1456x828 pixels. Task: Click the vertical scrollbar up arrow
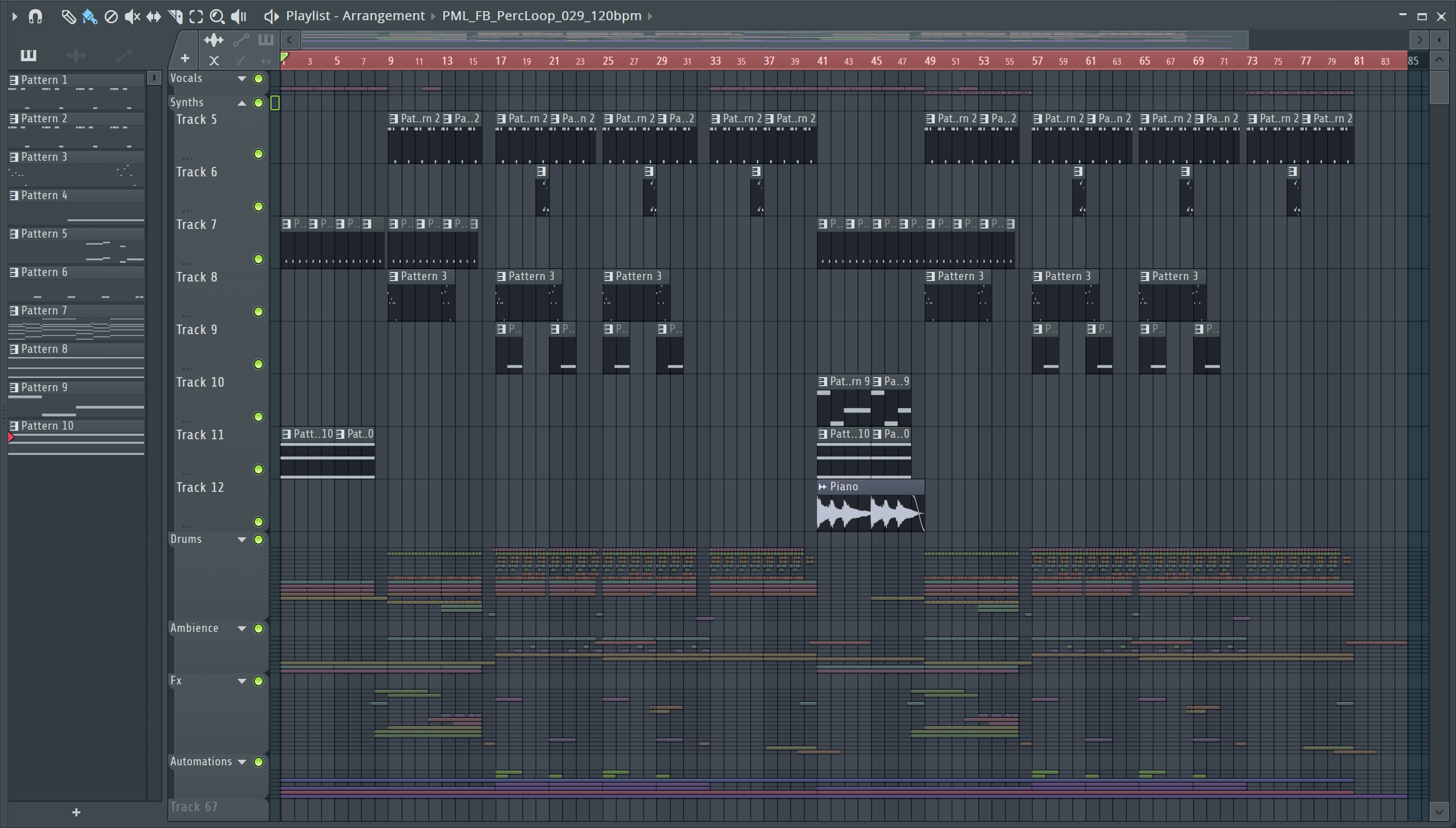click(x=1439, y=60)
